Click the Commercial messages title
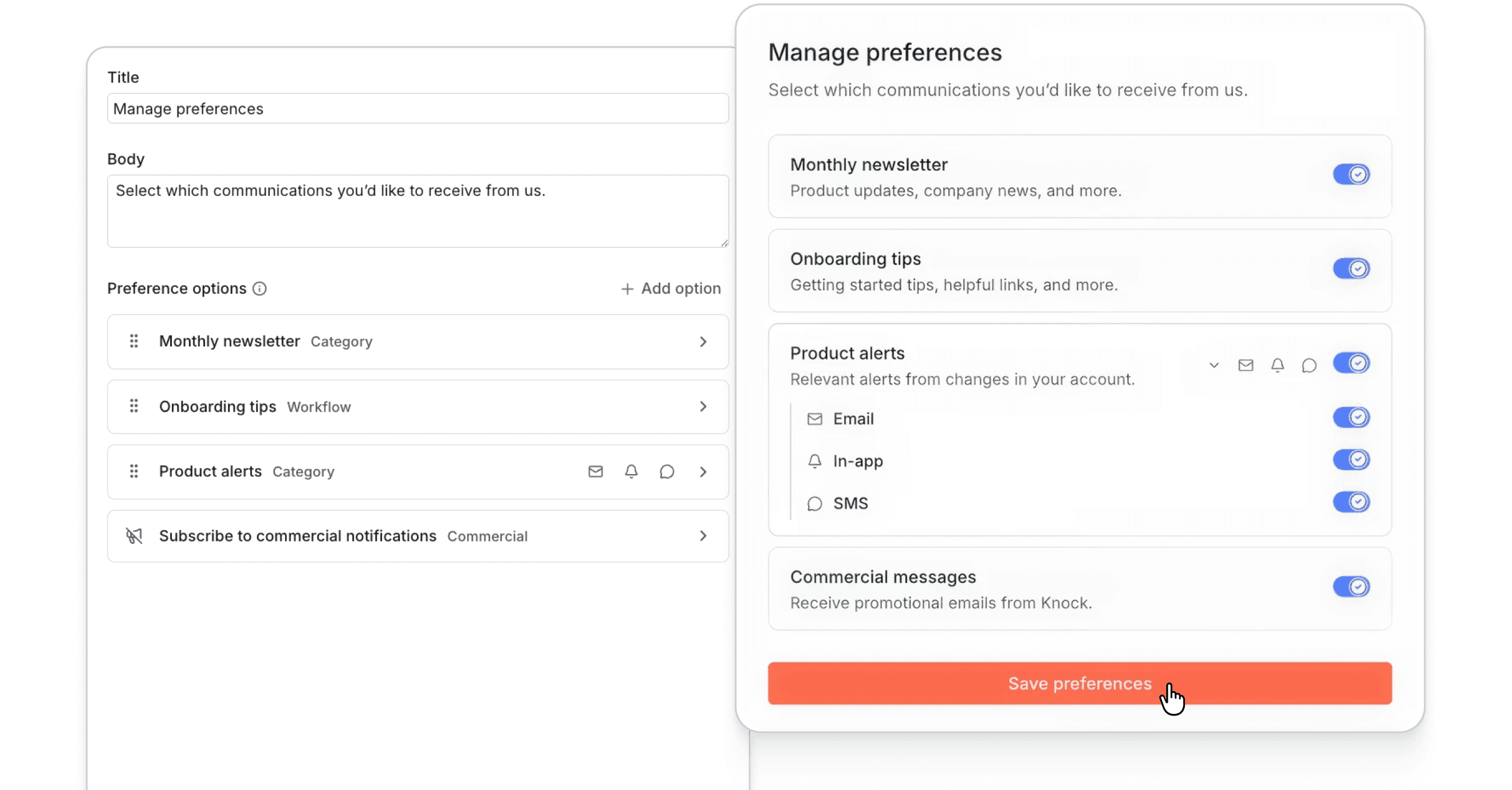 883,577
